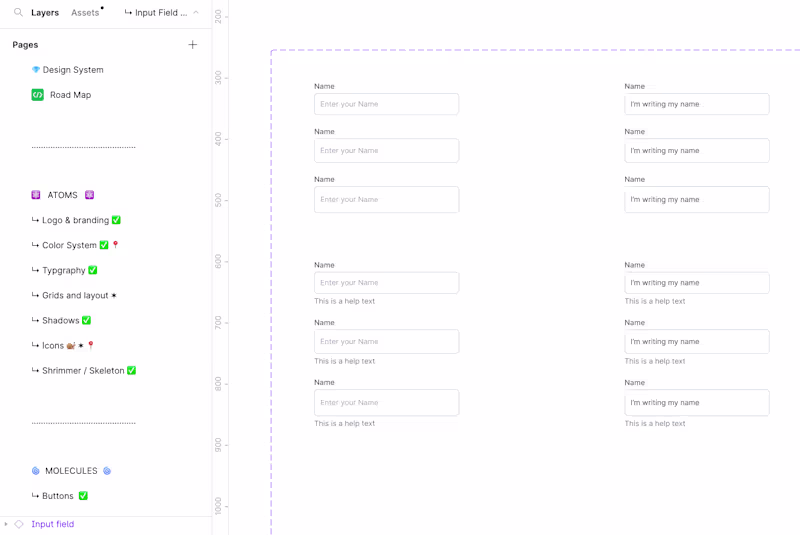Click the search icon in Layers panel
800x535 pixels.
pyautogui.click(x=18, y=12)
